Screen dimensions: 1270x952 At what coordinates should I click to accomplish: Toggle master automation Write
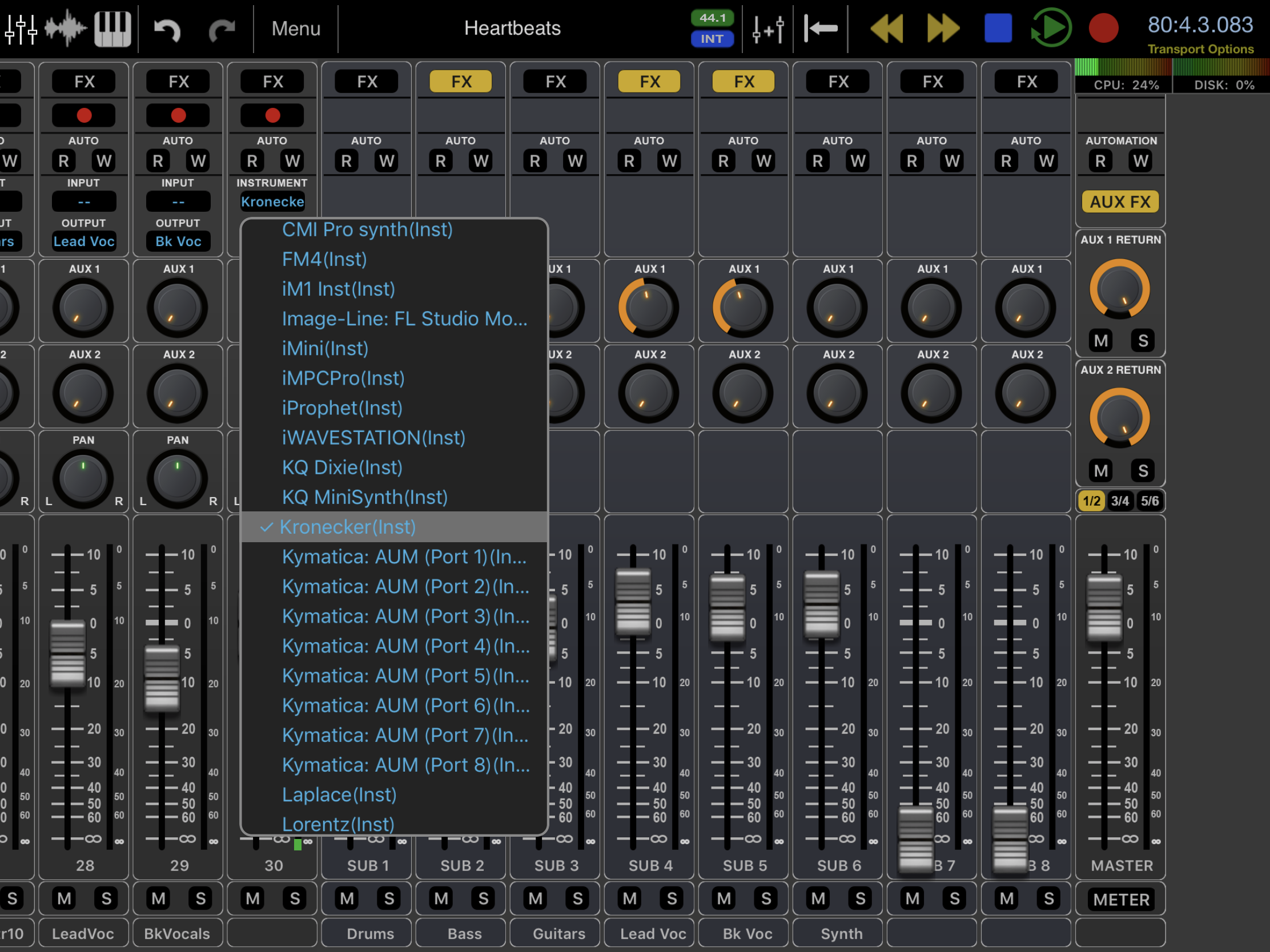tap(1141, 162)
